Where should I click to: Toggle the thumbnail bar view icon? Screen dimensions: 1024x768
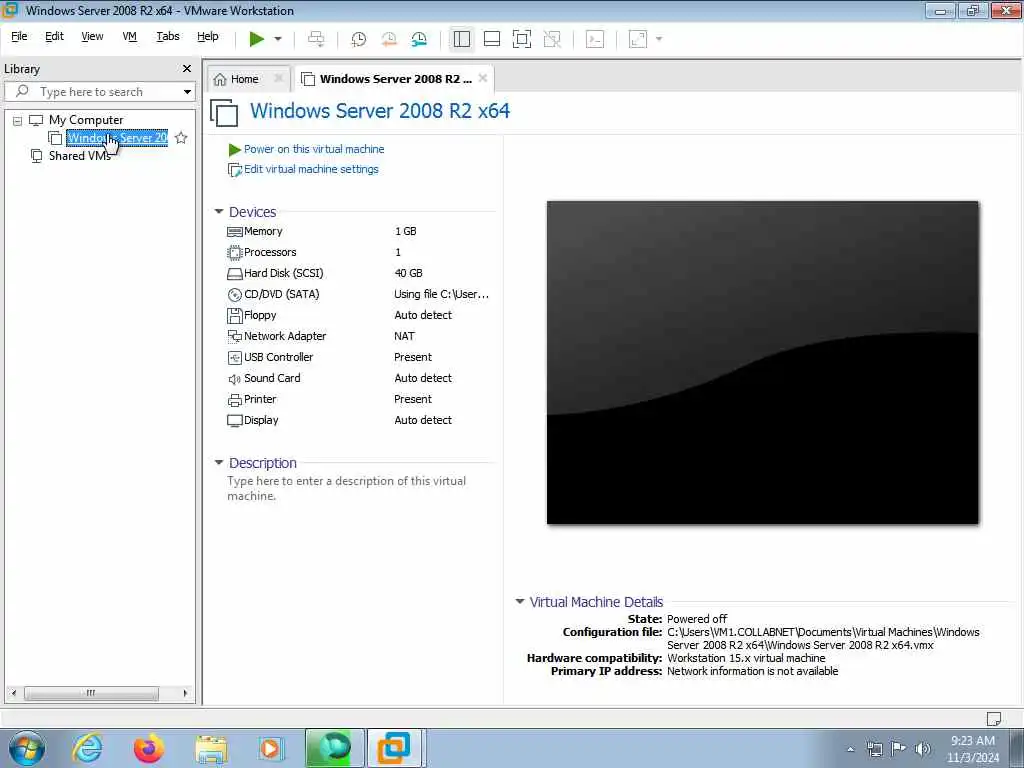492,39
